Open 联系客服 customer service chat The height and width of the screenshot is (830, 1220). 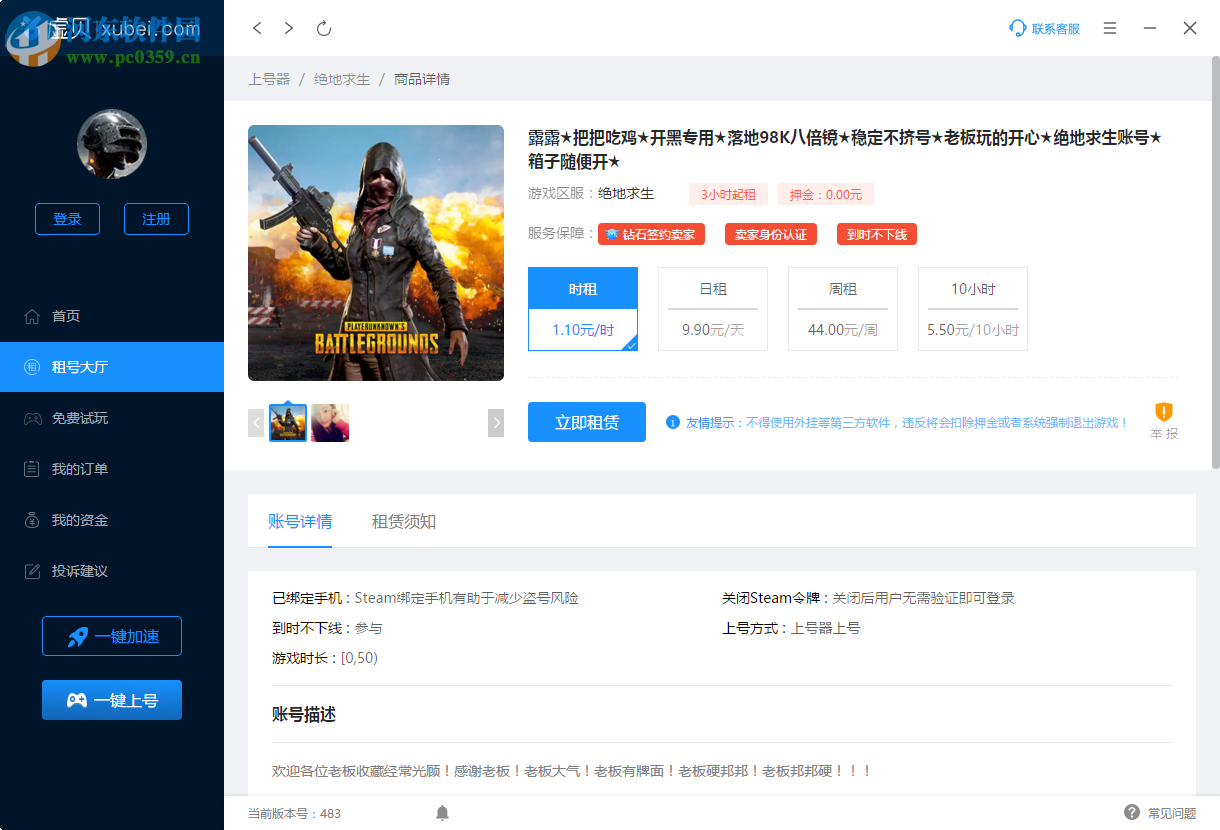tap(1044, 28)
